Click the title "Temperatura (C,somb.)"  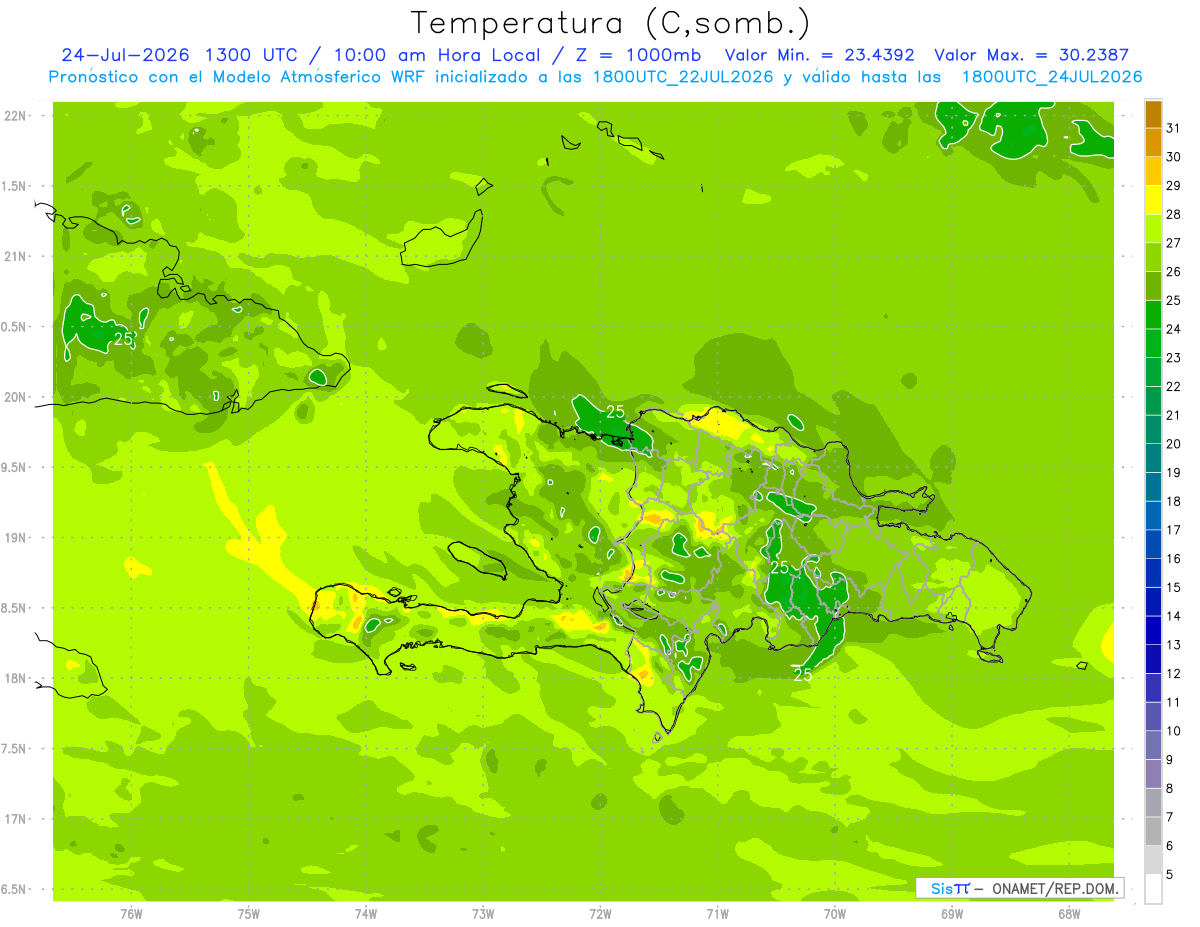611,23
